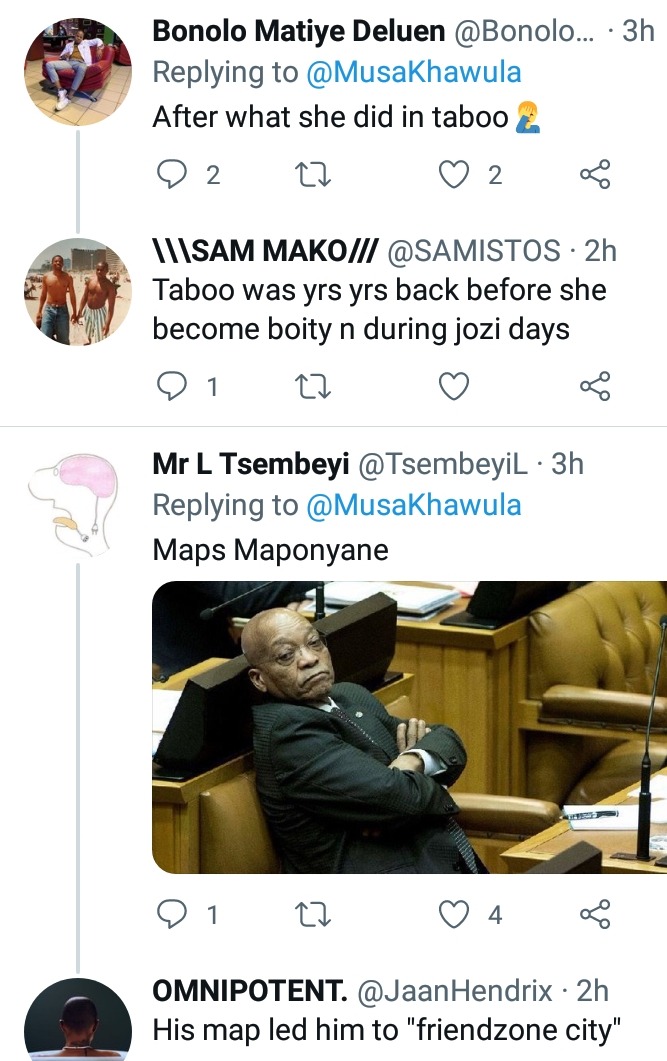
Task: Reply to SAM MAKO's tweet
Action: pos(172,386)
